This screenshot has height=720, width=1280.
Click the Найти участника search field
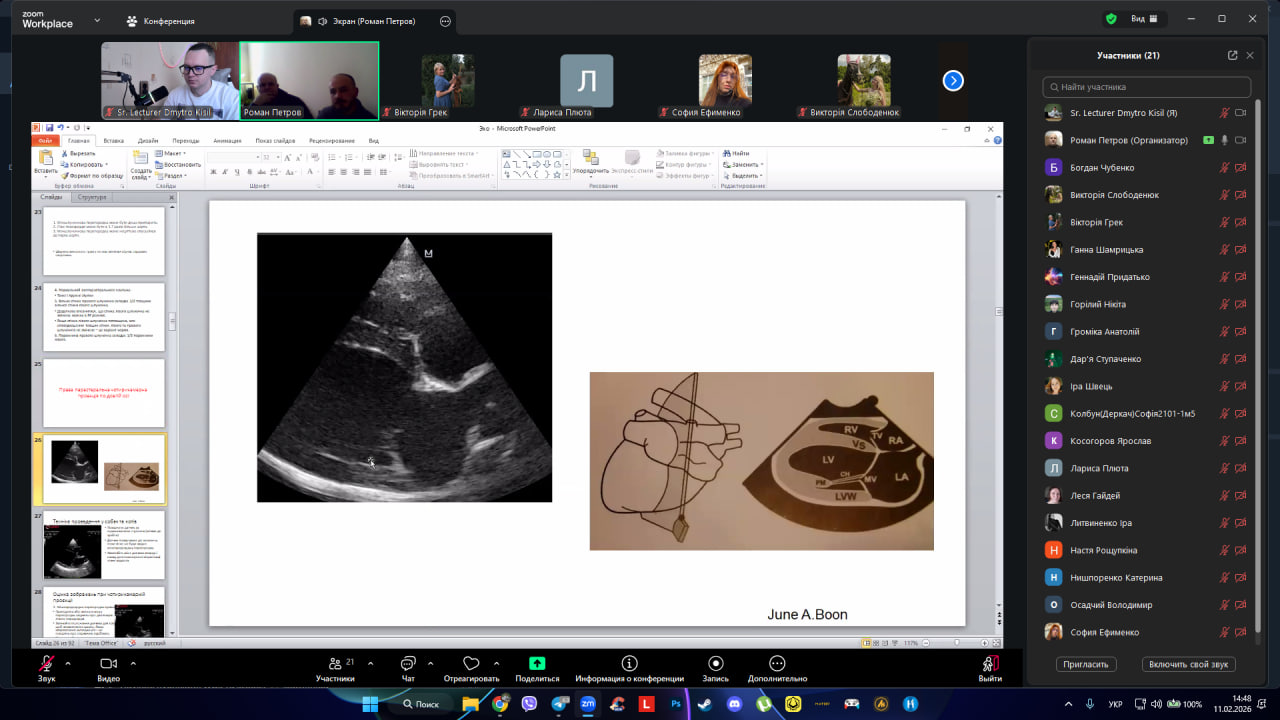point(1146,87)
